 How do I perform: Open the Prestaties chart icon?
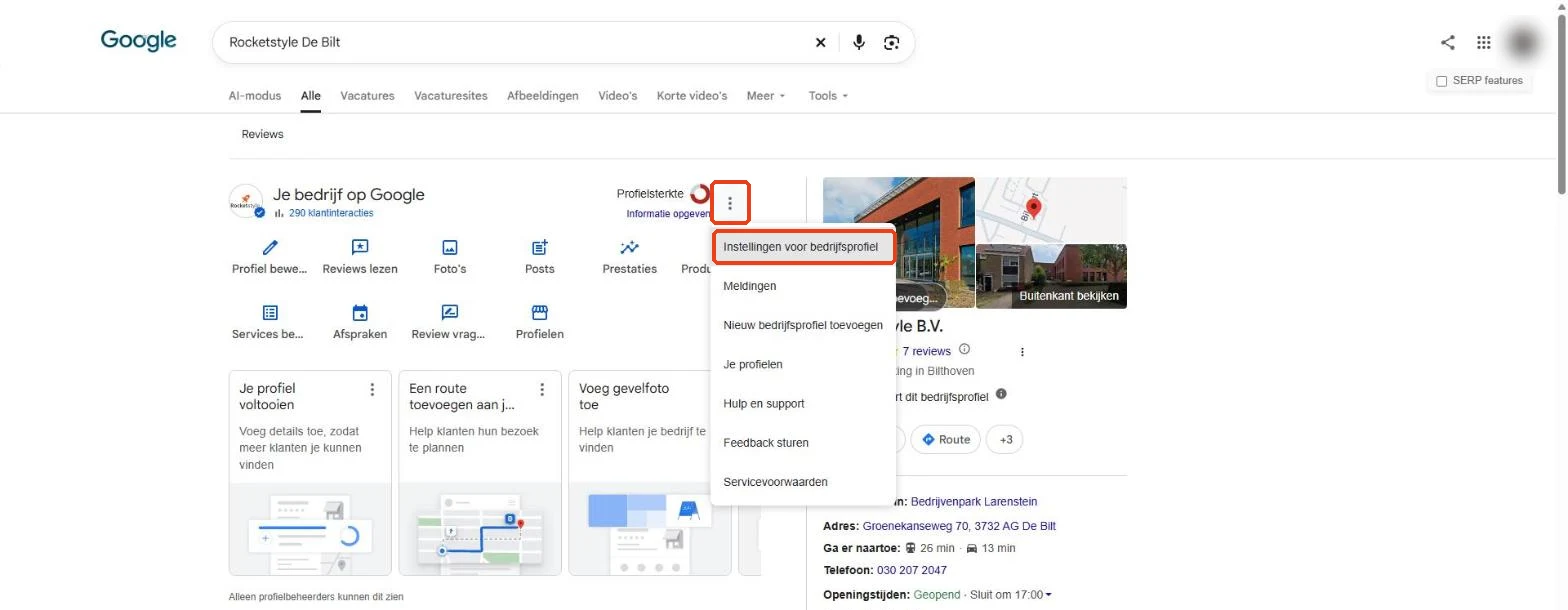pos(630,247)
